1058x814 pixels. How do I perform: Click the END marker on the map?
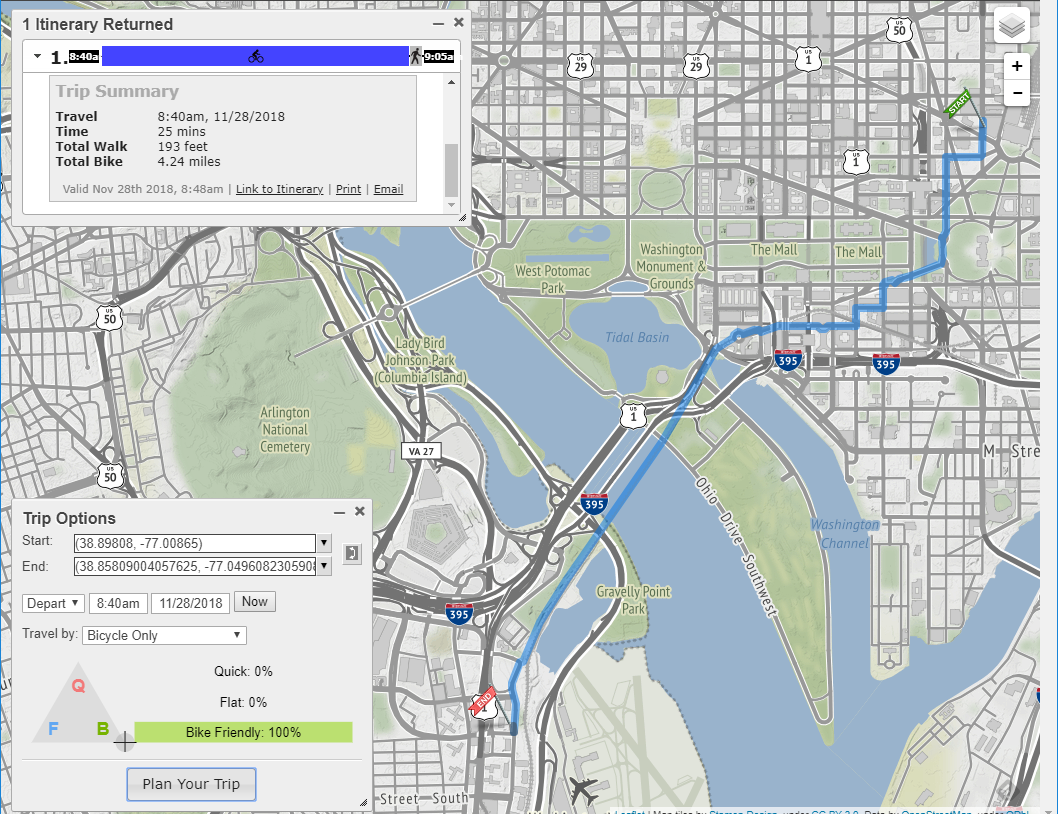[484, 703]
